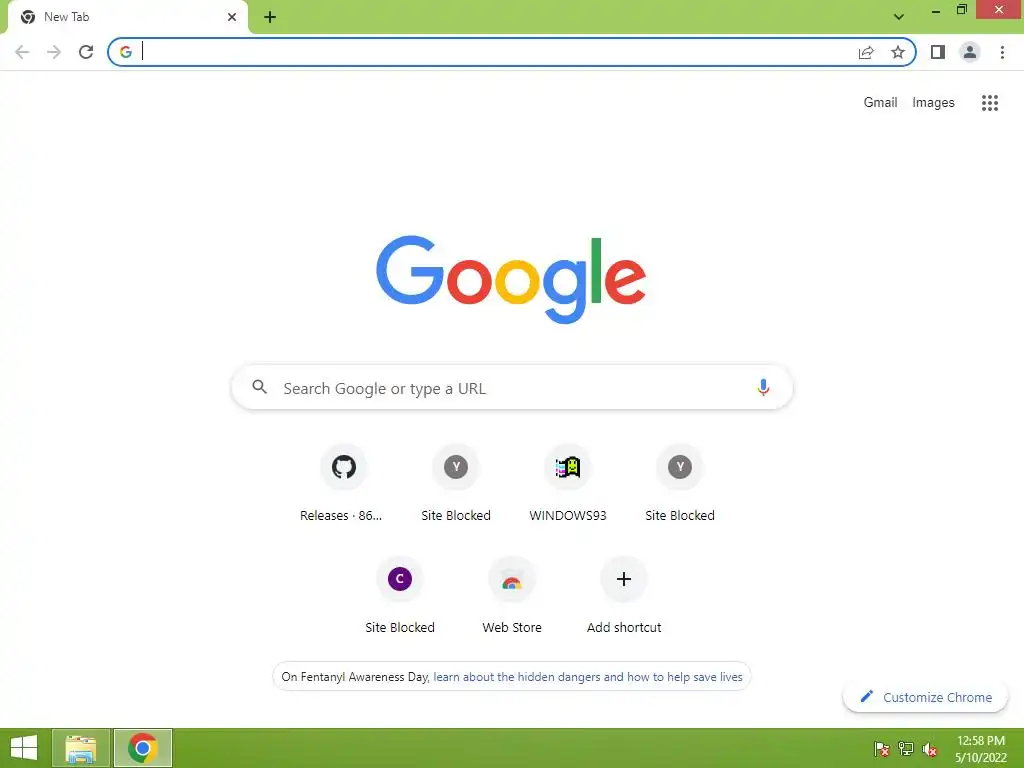Close the New Tab tab
Image resolution: width=1024 pixels, height=768 pixels.
coord(232,17)
